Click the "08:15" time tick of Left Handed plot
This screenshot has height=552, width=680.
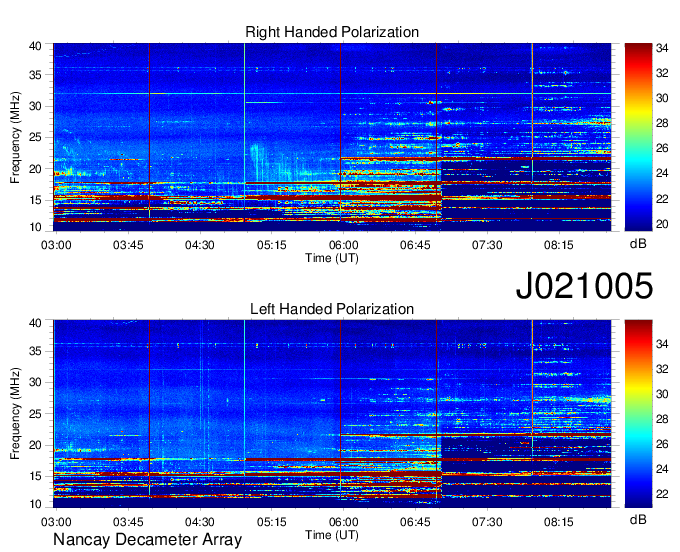(559, 522)
